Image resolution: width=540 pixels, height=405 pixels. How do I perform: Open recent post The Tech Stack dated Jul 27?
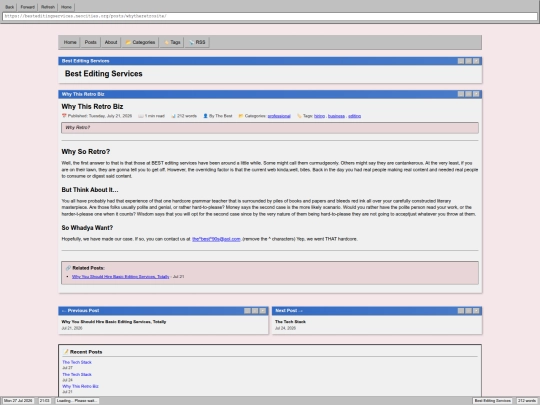click(77, 362)
